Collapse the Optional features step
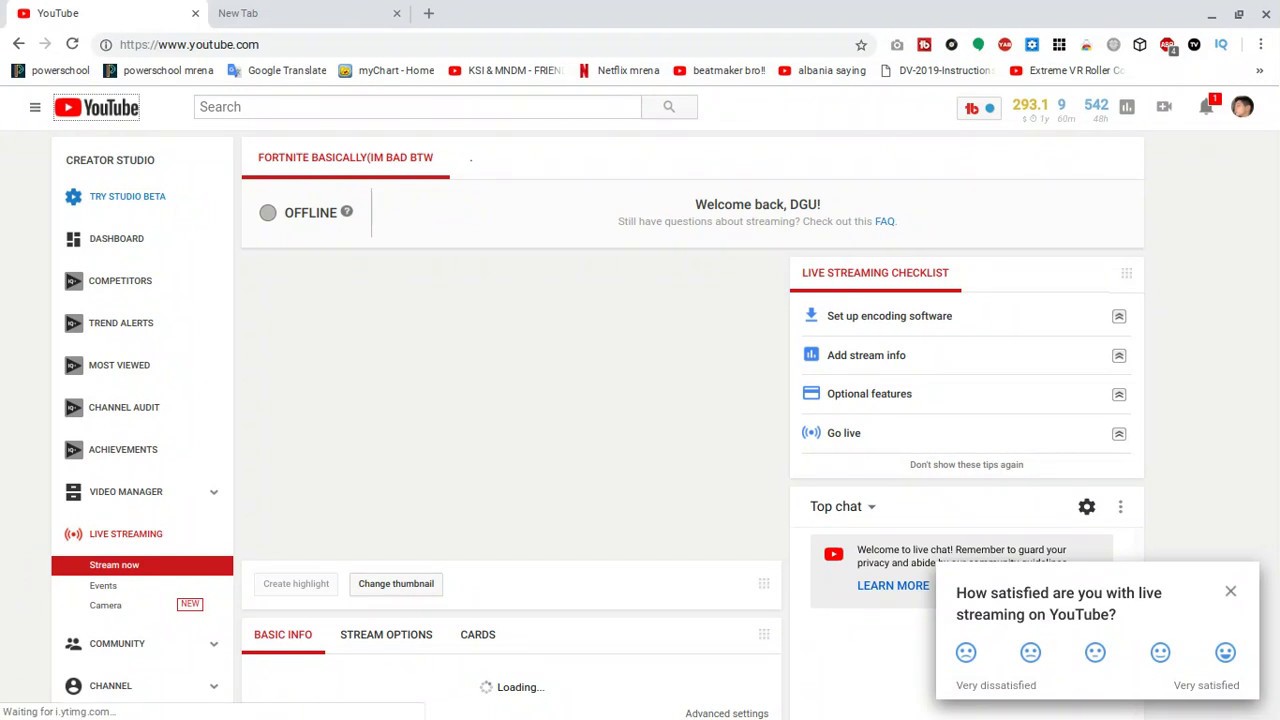Image resolution: width=1280 pixels, height=720 pixels. tap(1119, 394)
